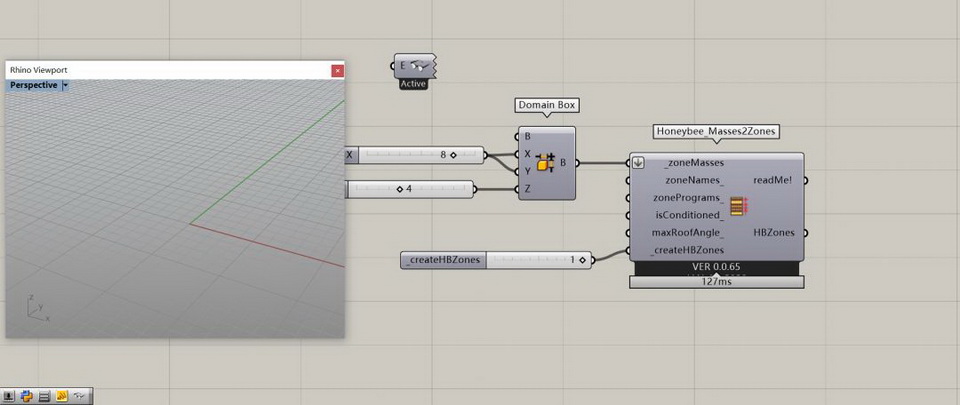Click the bird icon in bottom toolbar

[x=79, y=397]
